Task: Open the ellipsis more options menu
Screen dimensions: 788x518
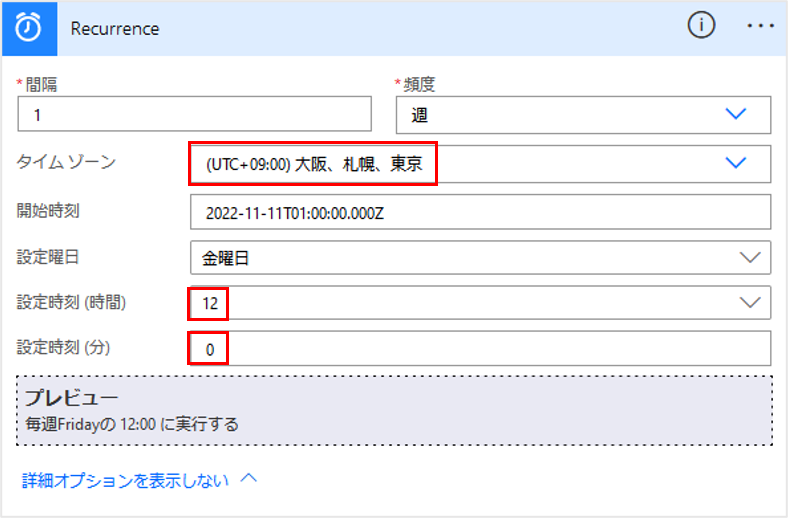Action: point(761,27)
